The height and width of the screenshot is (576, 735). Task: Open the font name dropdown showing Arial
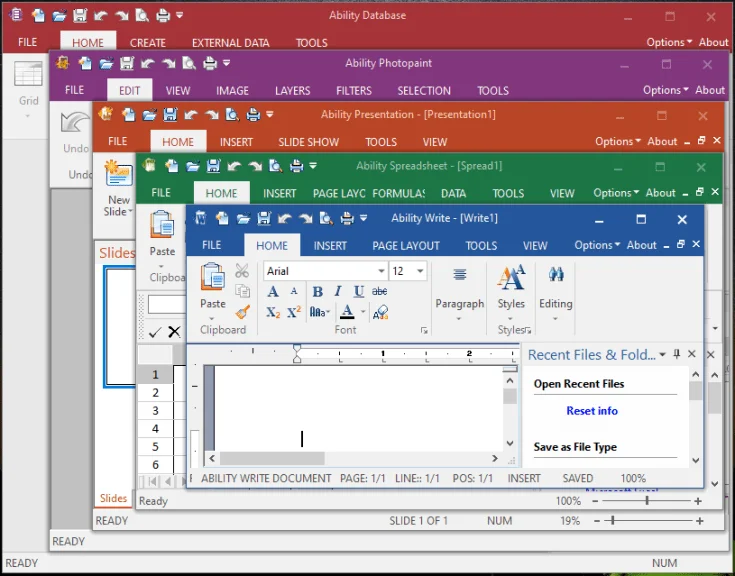[x=382, y=271]
